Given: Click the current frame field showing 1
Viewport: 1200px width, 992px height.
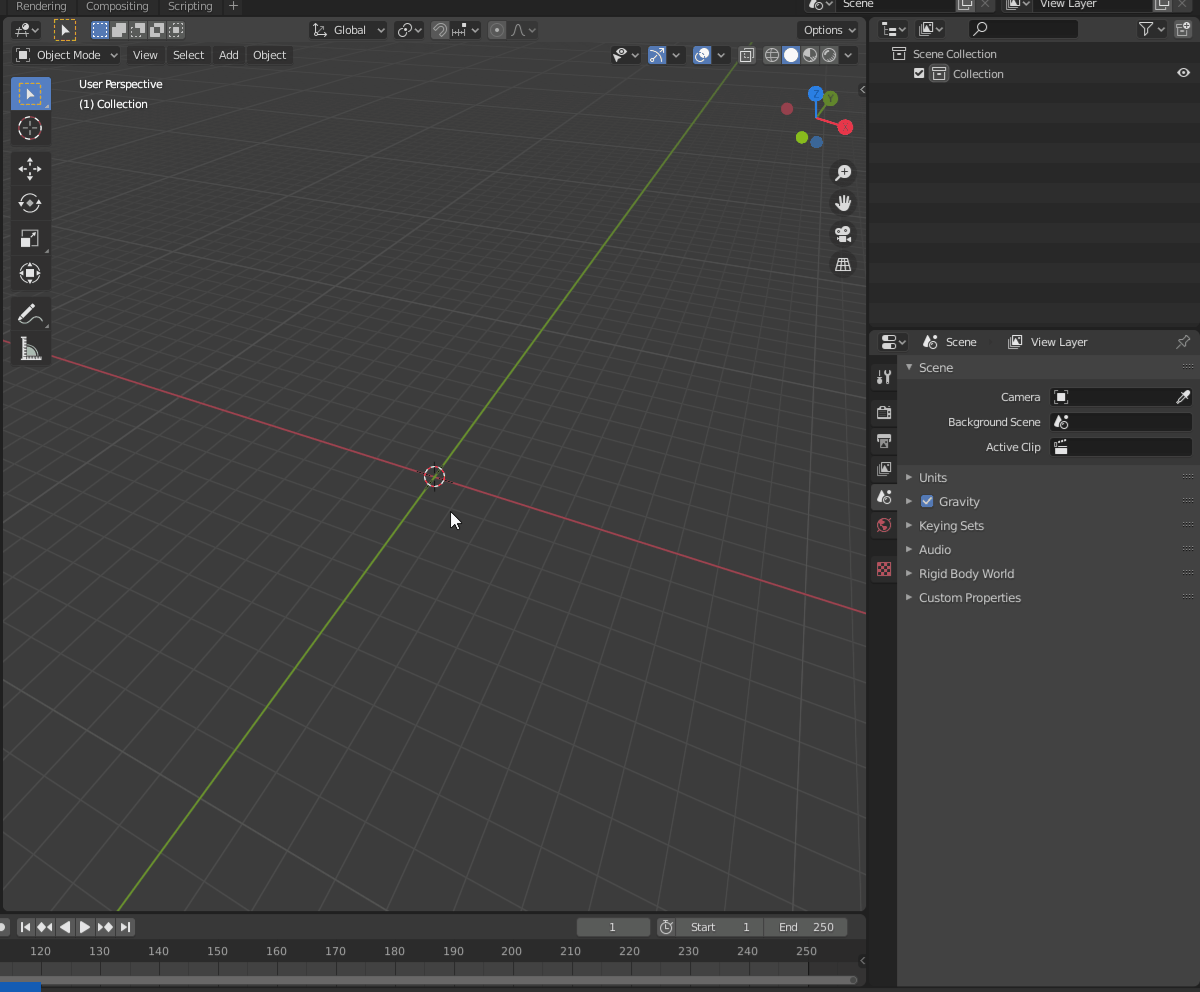Looking at the screenshot, I should [613, 927].
